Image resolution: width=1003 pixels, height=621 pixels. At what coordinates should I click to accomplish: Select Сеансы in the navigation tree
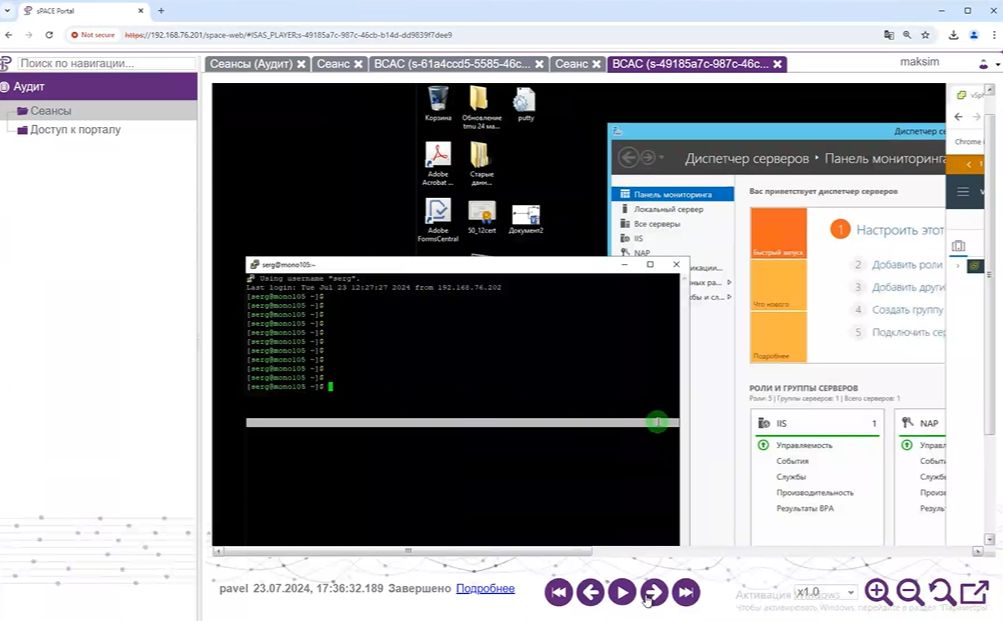point(50,111)
